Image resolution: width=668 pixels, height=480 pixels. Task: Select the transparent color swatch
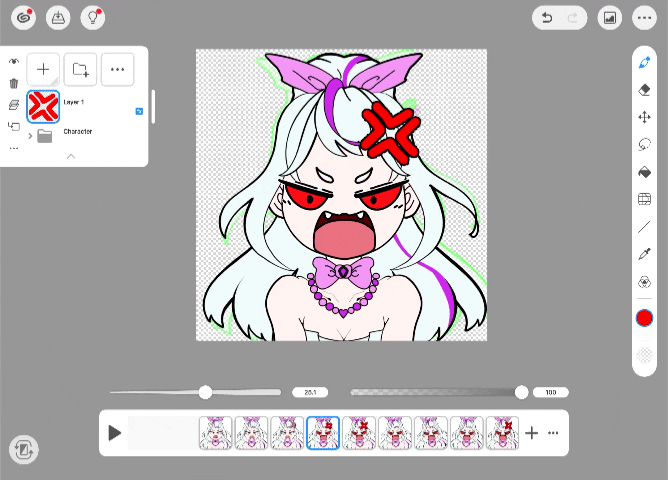tap(644, 354)
